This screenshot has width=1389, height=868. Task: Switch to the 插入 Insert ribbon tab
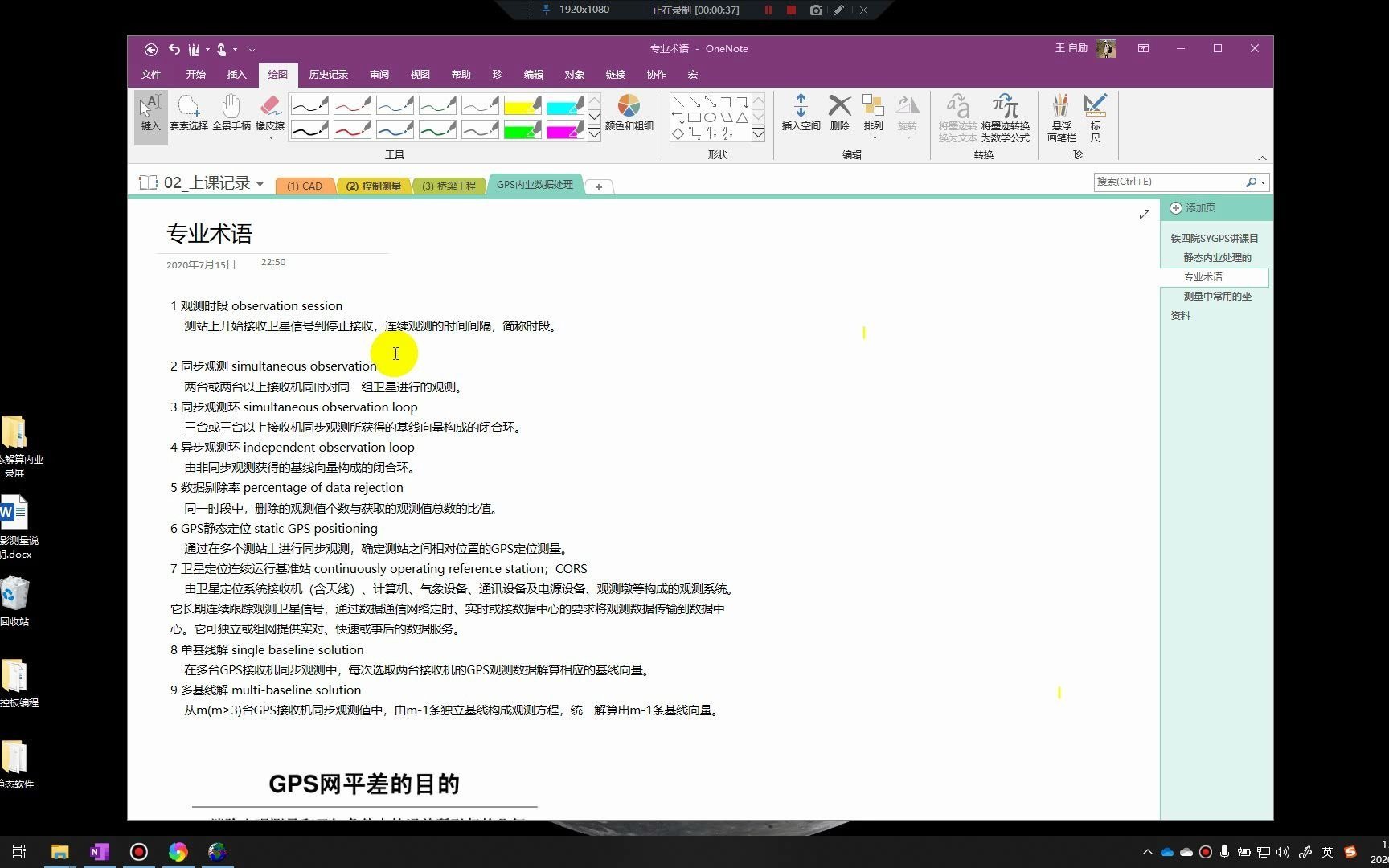[x=236, y=74]
